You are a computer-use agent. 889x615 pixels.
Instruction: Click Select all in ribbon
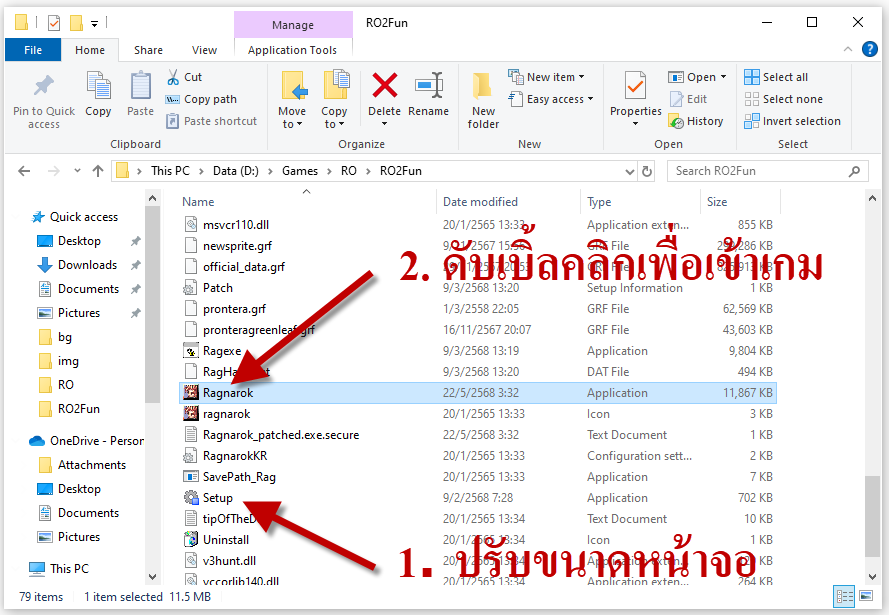click(x=776, y=77)
